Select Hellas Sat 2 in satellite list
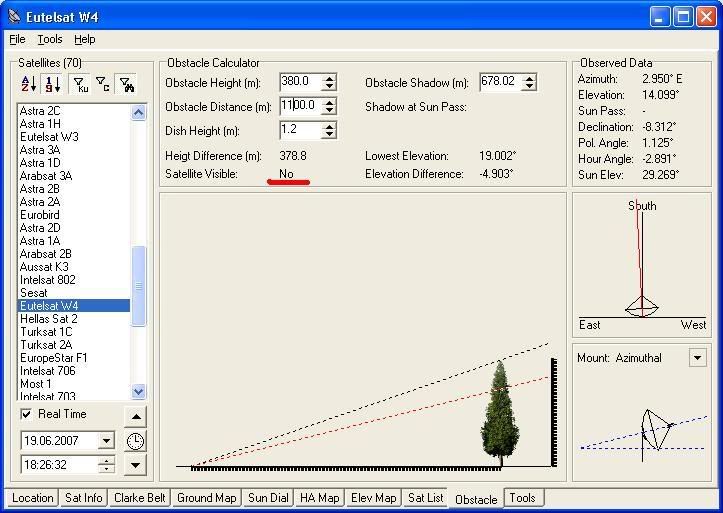This screenshot has height=513, width=723. pyautogui.click(x=74, y=319)
